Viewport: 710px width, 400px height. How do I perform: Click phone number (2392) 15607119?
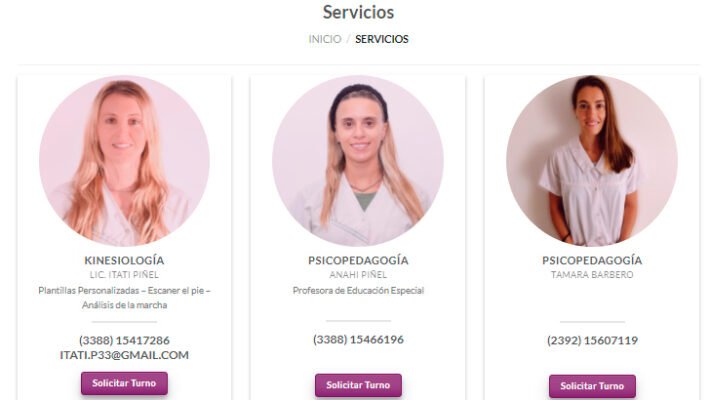[592, 340]
